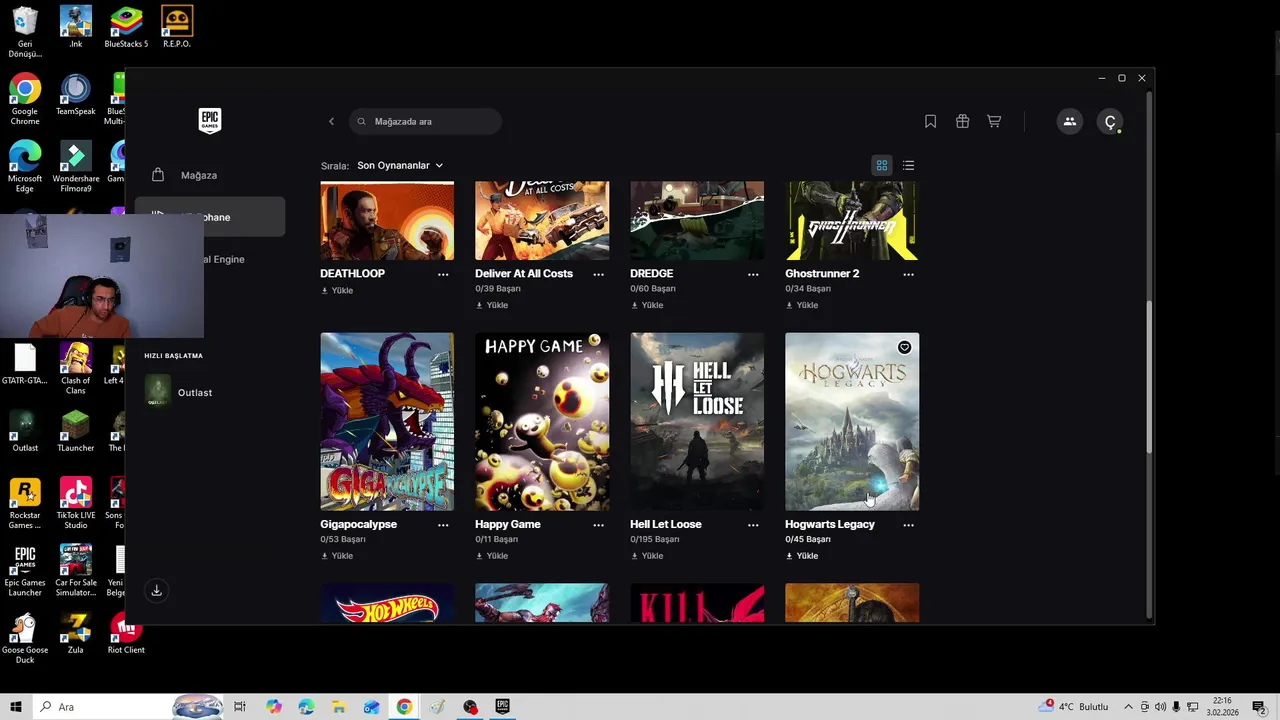Open the Epic Games logo home
The height and width of the screenshot is (720, 1280).
pos(209,121)
